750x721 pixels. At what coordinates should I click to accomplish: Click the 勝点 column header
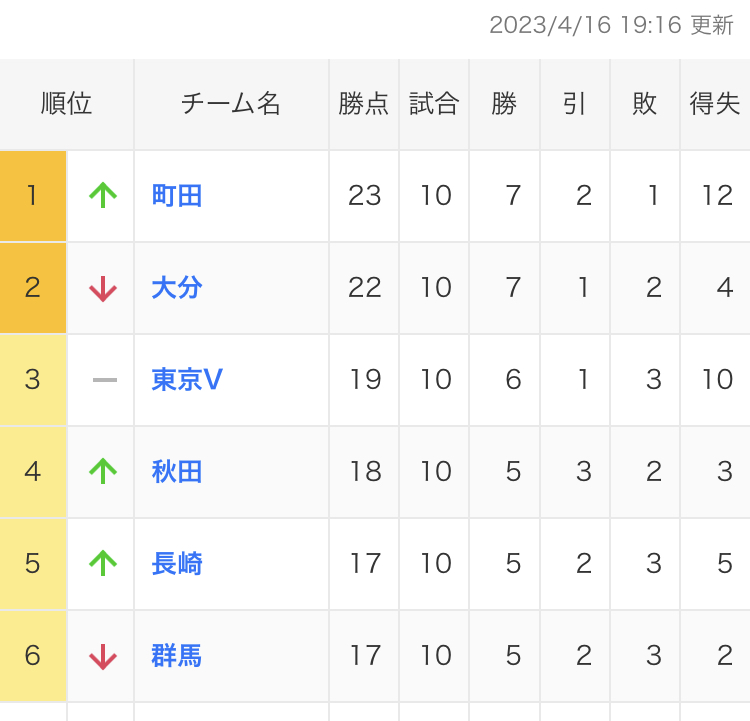364,104
